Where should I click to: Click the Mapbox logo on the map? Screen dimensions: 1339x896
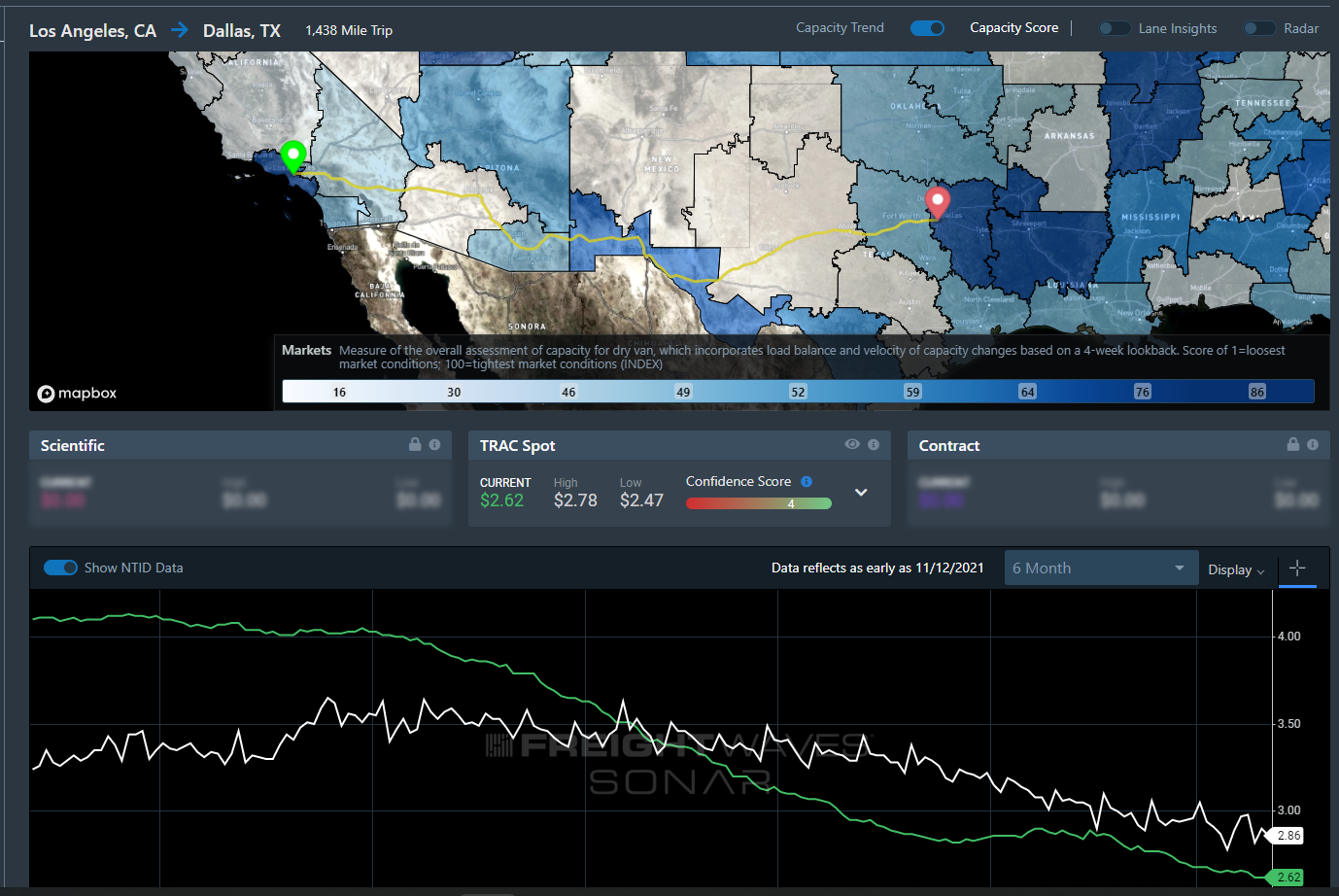point(77,394)
